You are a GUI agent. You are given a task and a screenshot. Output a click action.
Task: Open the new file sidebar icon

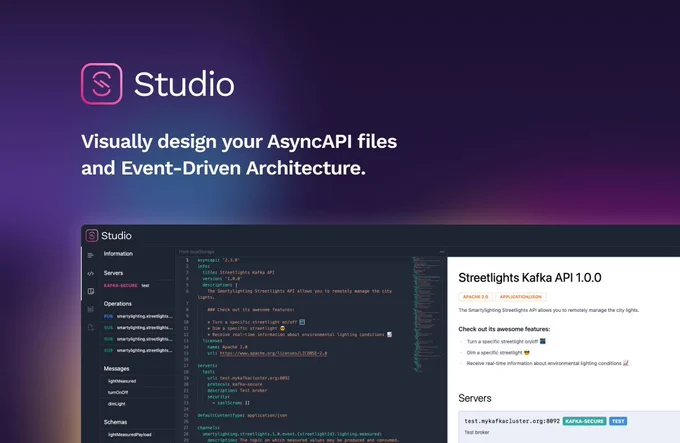[x=91, y=327]
